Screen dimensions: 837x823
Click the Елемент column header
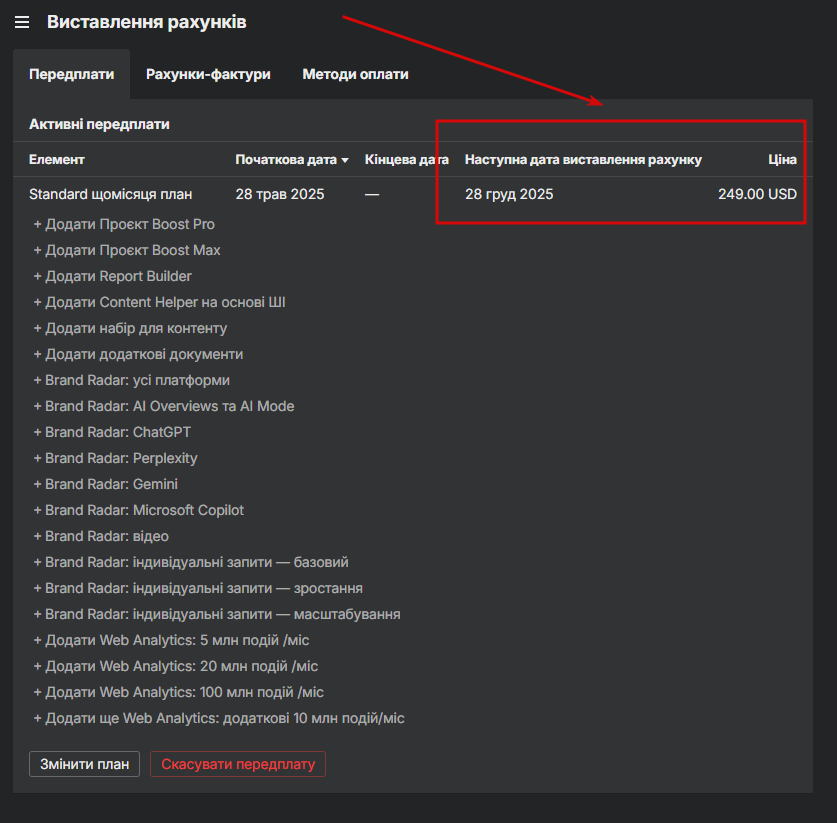coord(57,160)
